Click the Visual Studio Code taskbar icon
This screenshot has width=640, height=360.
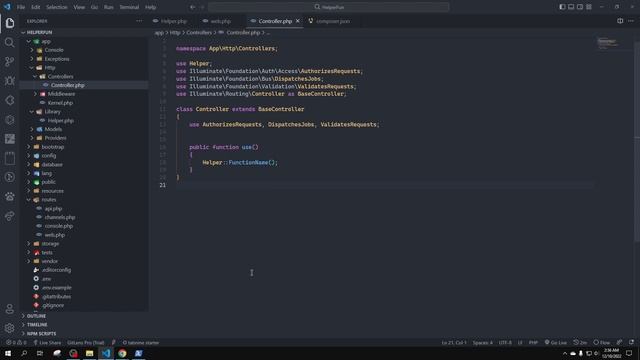coord(106,353)
